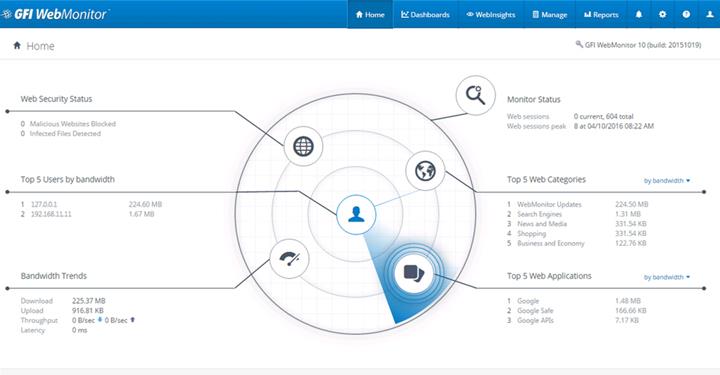
Task: Expand Web Applications 'by bandwidth' dropdown
Action: (x=667, y=277)
